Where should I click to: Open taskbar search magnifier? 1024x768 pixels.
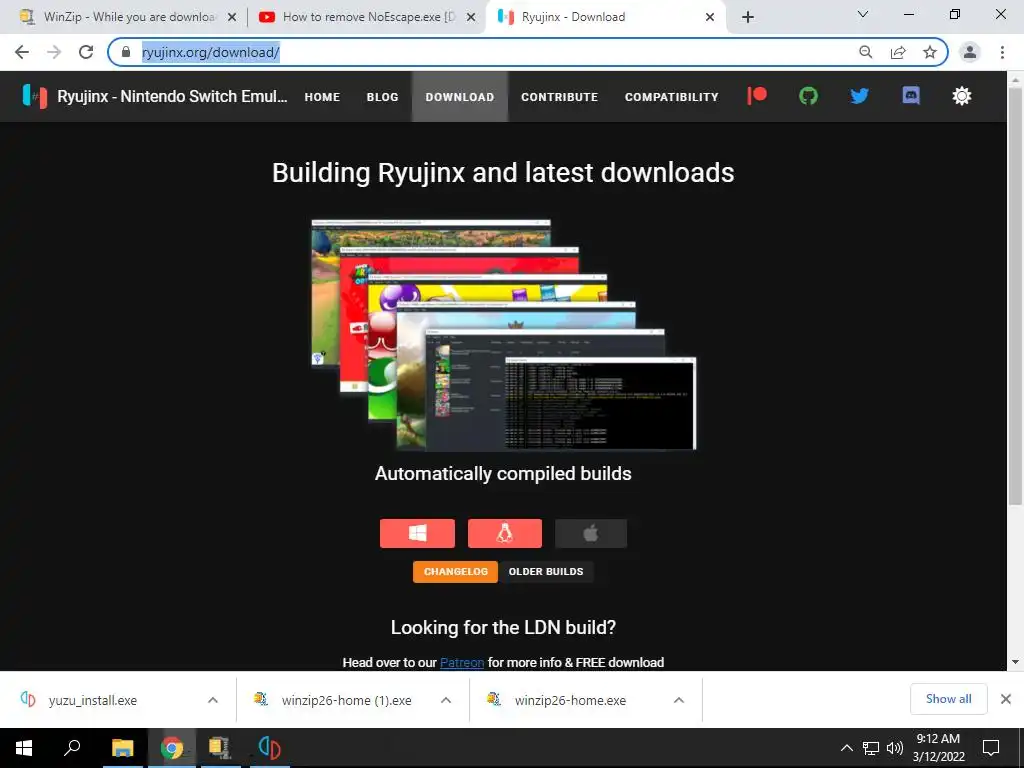[72, 748]
